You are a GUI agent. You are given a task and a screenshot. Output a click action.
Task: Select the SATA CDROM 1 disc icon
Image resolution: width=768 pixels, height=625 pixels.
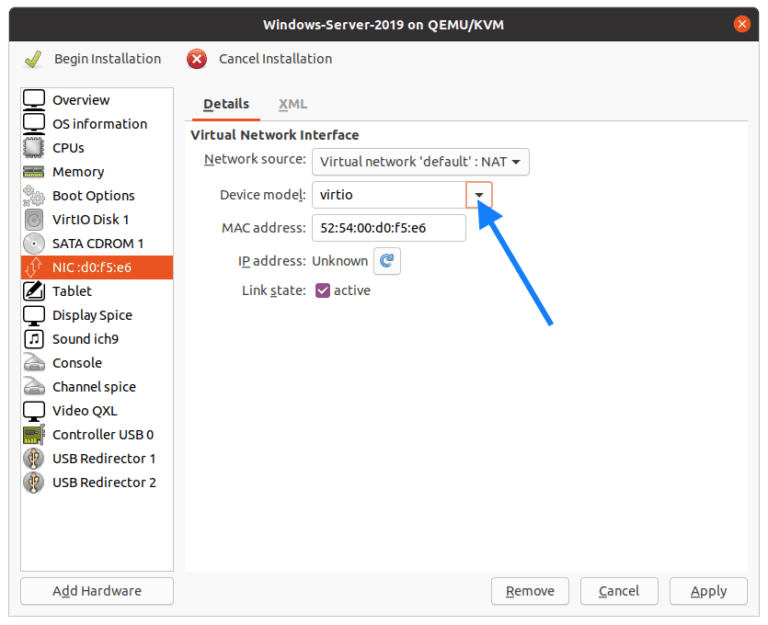pos(34,243)
